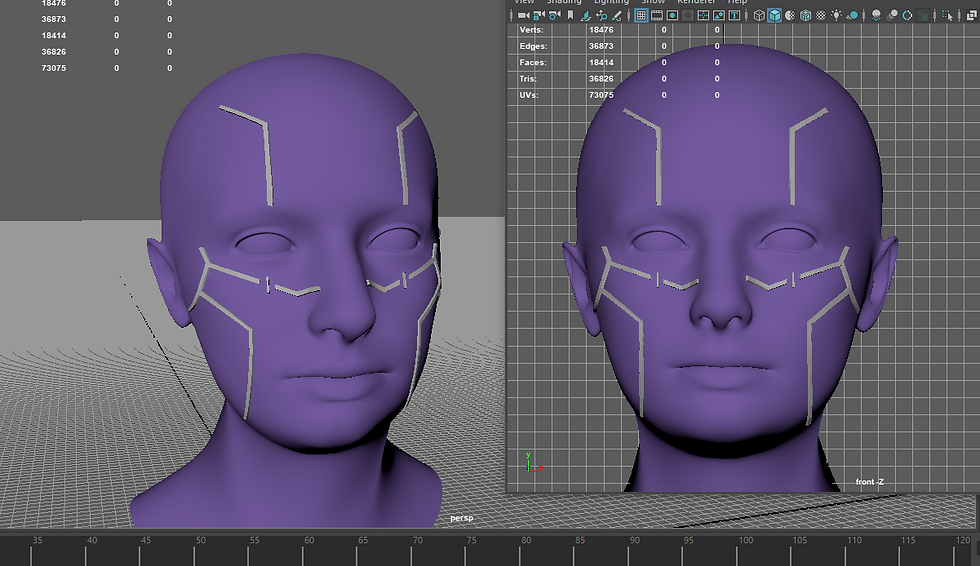Image resolution: width=980 pixels, height=566 pixels.
Task: Click the Image Plane icon
Action: tap(586, 15)
